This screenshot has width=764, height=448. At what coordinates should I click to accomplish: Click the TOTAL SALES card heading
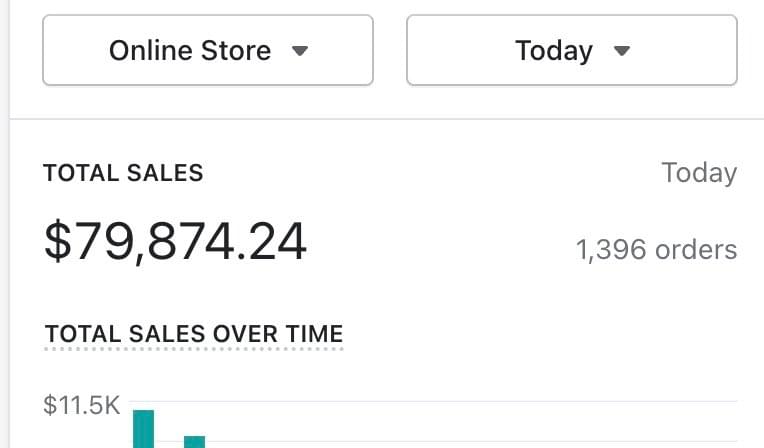(123, 173)
